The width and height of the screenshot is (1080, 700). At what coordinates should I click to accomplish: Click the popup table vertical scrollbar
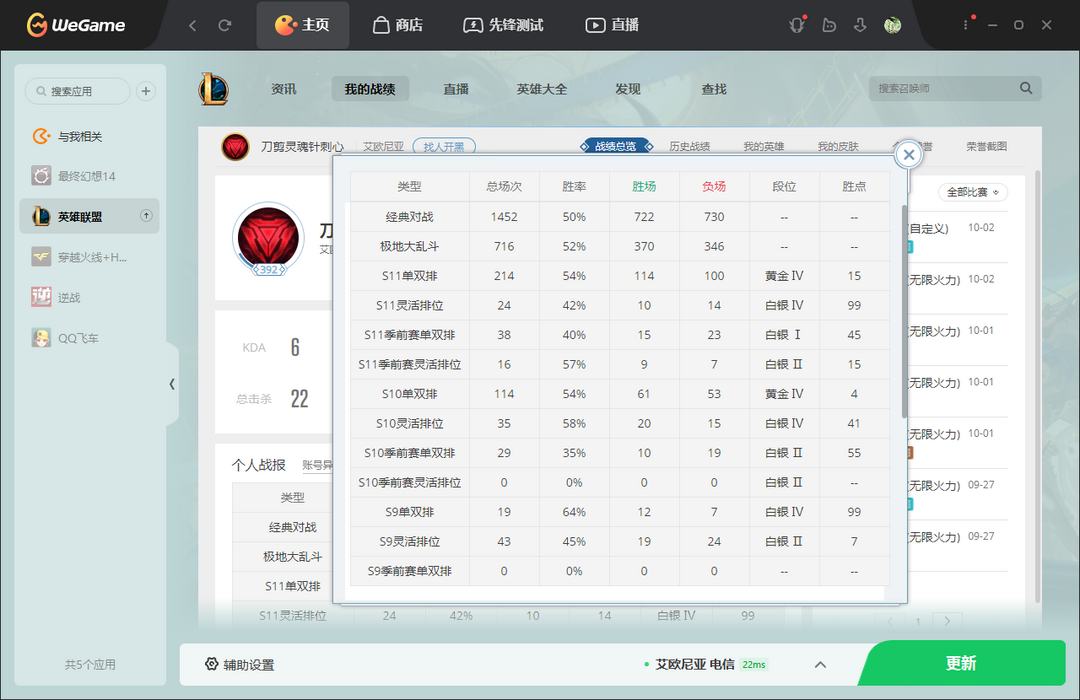tap(904, 310)
